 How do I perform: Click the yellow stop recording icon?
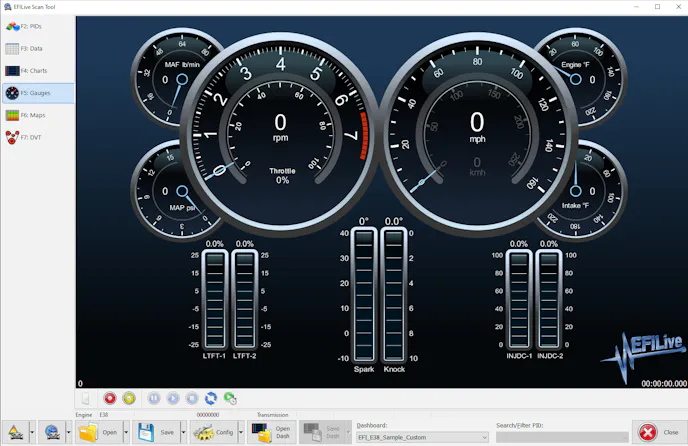pyautogui.click(x=129, y=398)
